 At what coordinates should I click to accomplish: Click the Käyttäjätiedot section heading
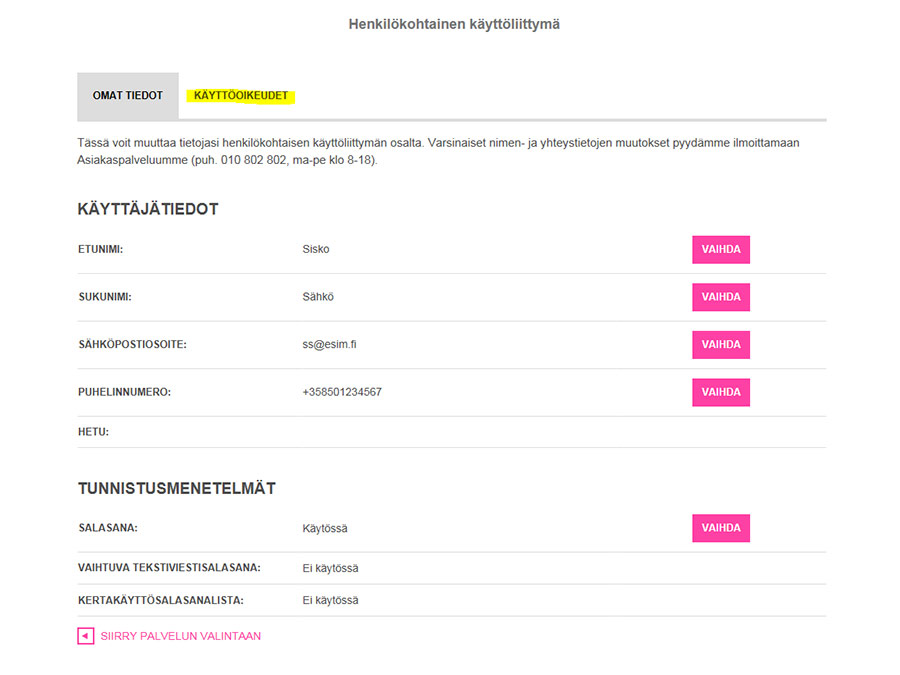[148, 209]
